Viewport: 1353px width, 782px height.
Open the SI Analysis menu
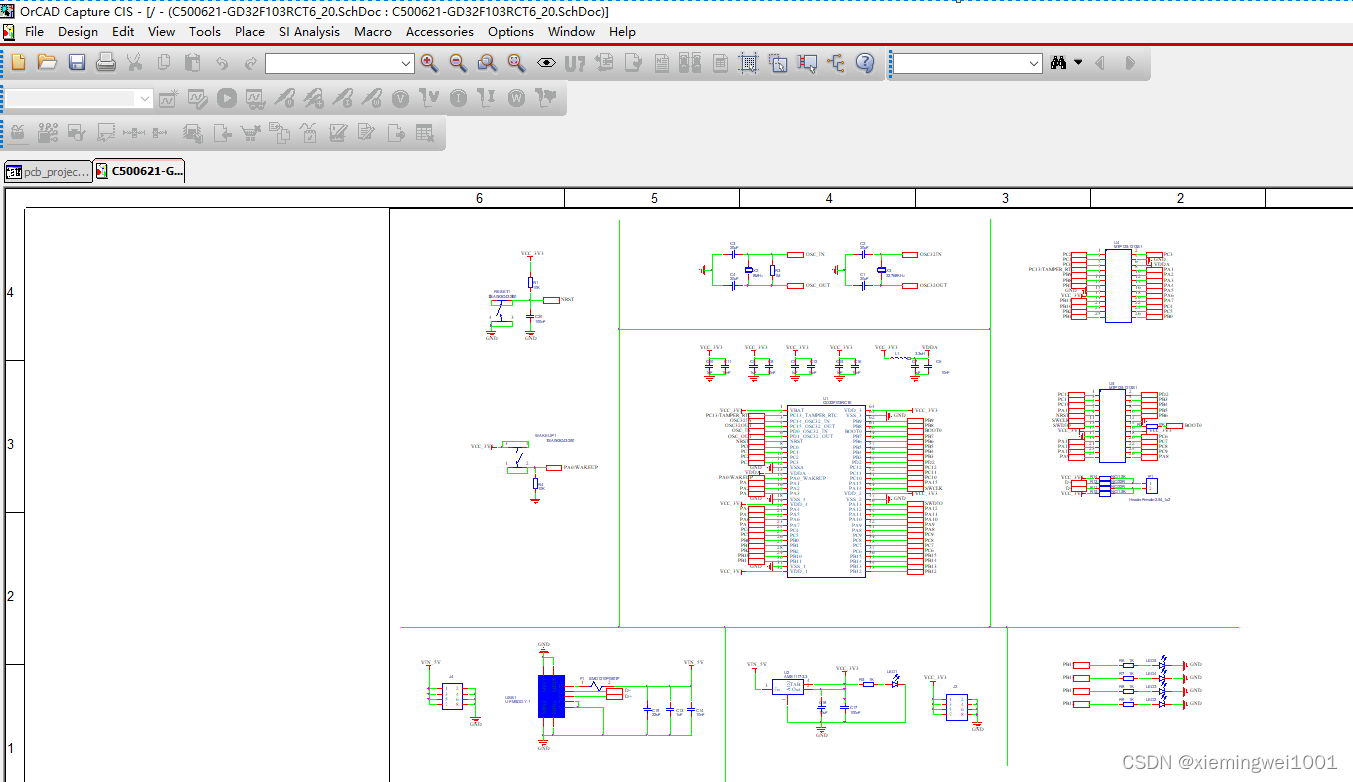coord(309,31)
